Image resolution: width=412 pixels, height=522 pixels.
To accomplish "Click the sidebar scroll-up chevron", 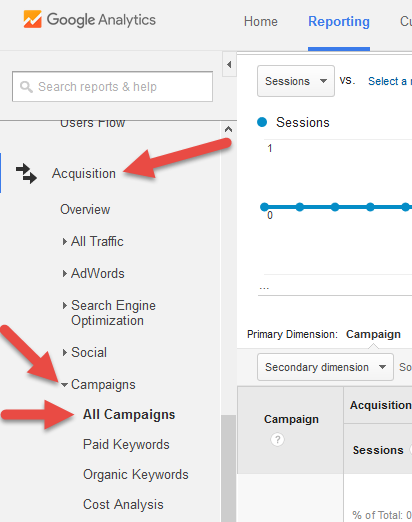I will tap(228, 129).
